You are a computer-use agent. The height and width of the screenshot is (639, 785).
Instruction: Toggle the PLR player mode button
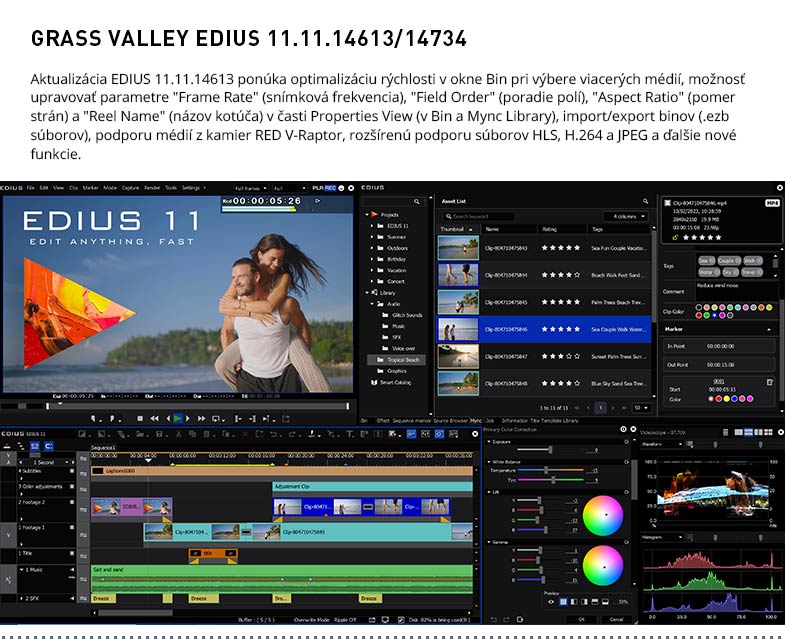(318, 188)
